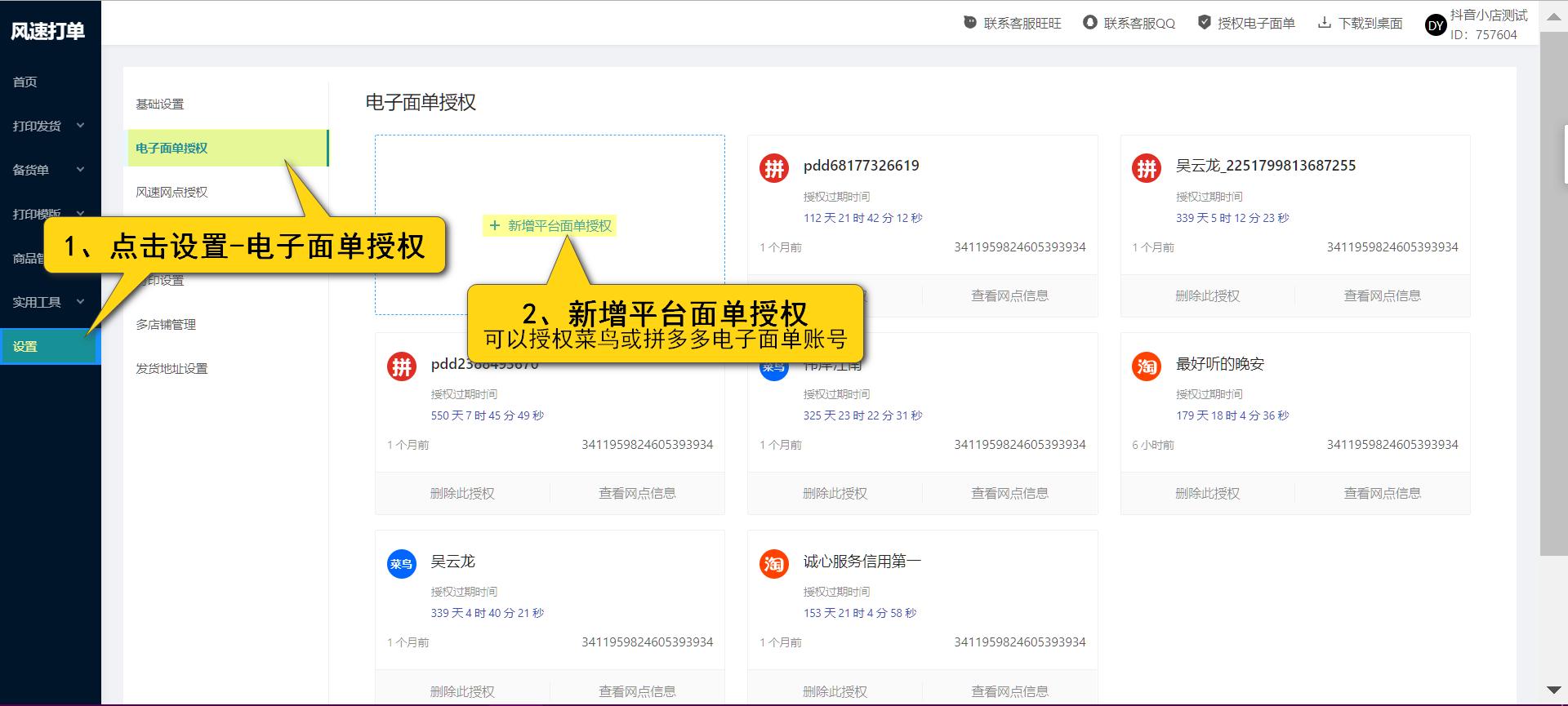Click Pinduoduo icon of pdd68177326619 card
The width and height of the screenshot is (1568, 706).
click(x=773, y=169)
